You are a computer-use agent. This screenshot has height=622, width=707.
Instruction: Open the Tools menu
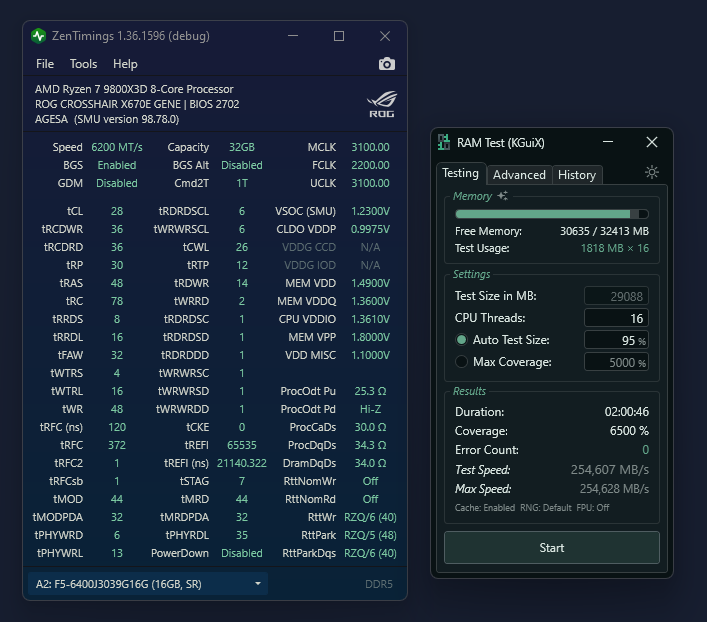click(x=83, y=64)
